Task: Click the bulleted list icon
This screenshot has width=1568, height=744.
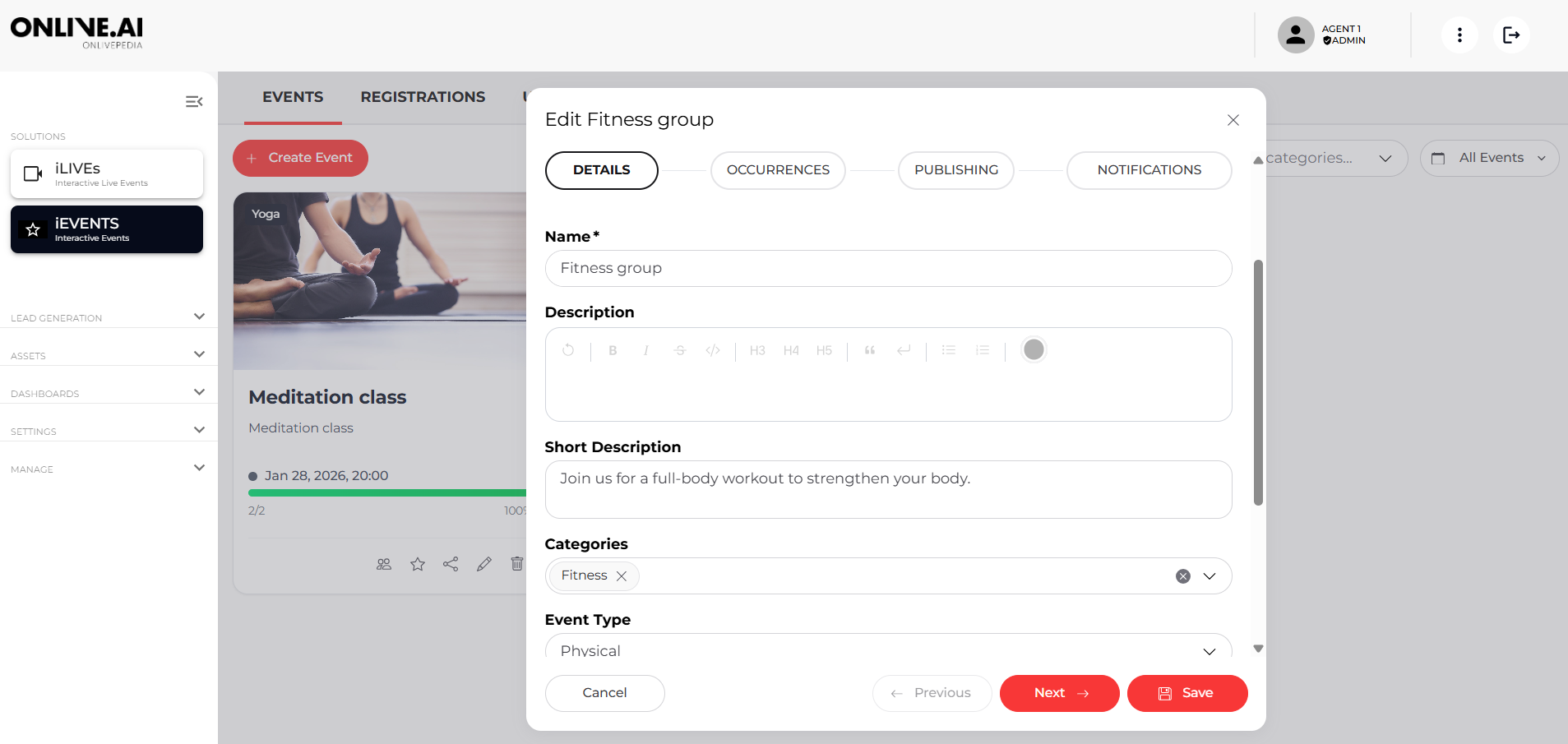Action: (948, 350)
